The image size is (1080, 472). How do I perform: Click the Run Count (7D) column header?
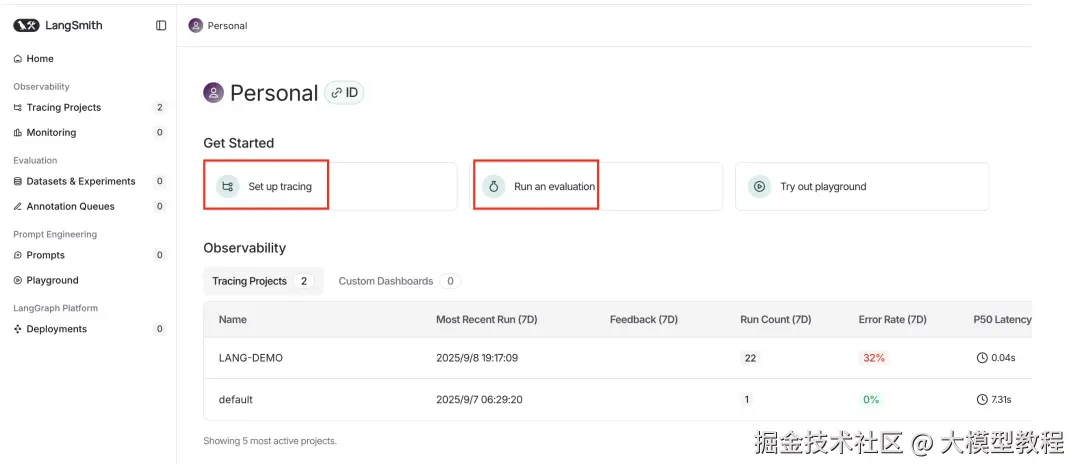(776, 320)
